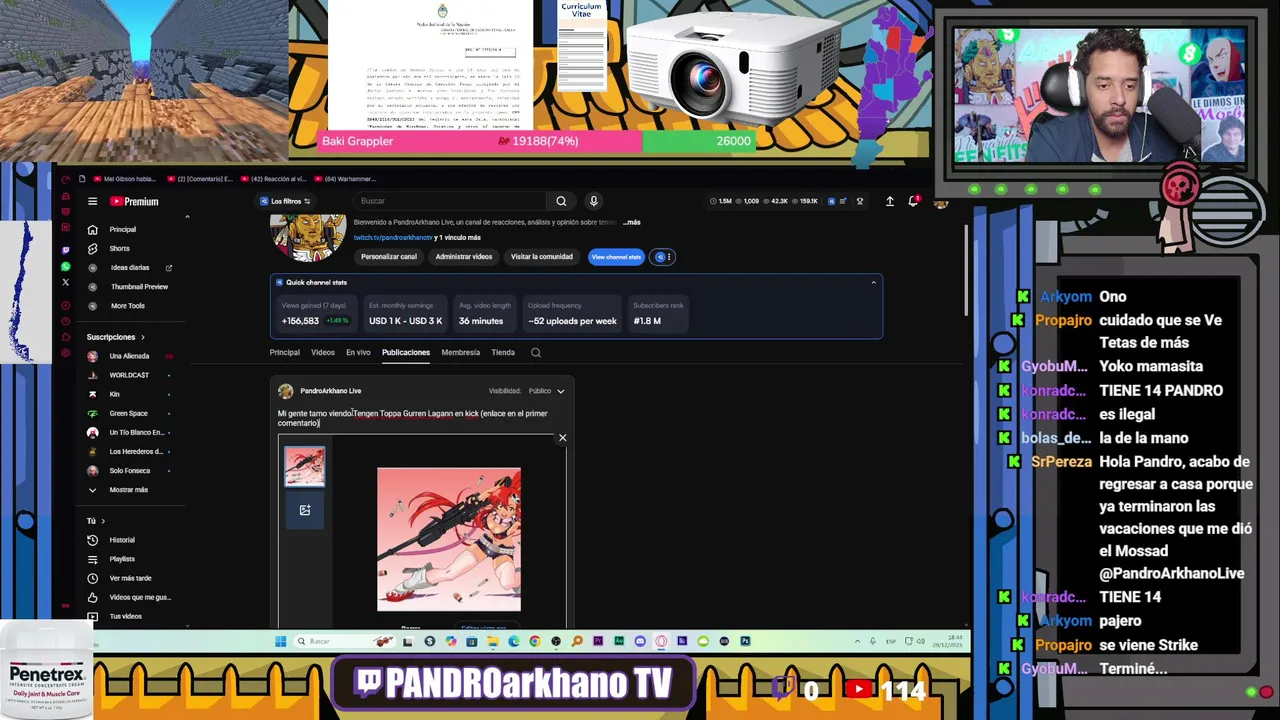The image size is (1280, 720).
Task: Expand channel description with ...más
Action: (631, 222)
